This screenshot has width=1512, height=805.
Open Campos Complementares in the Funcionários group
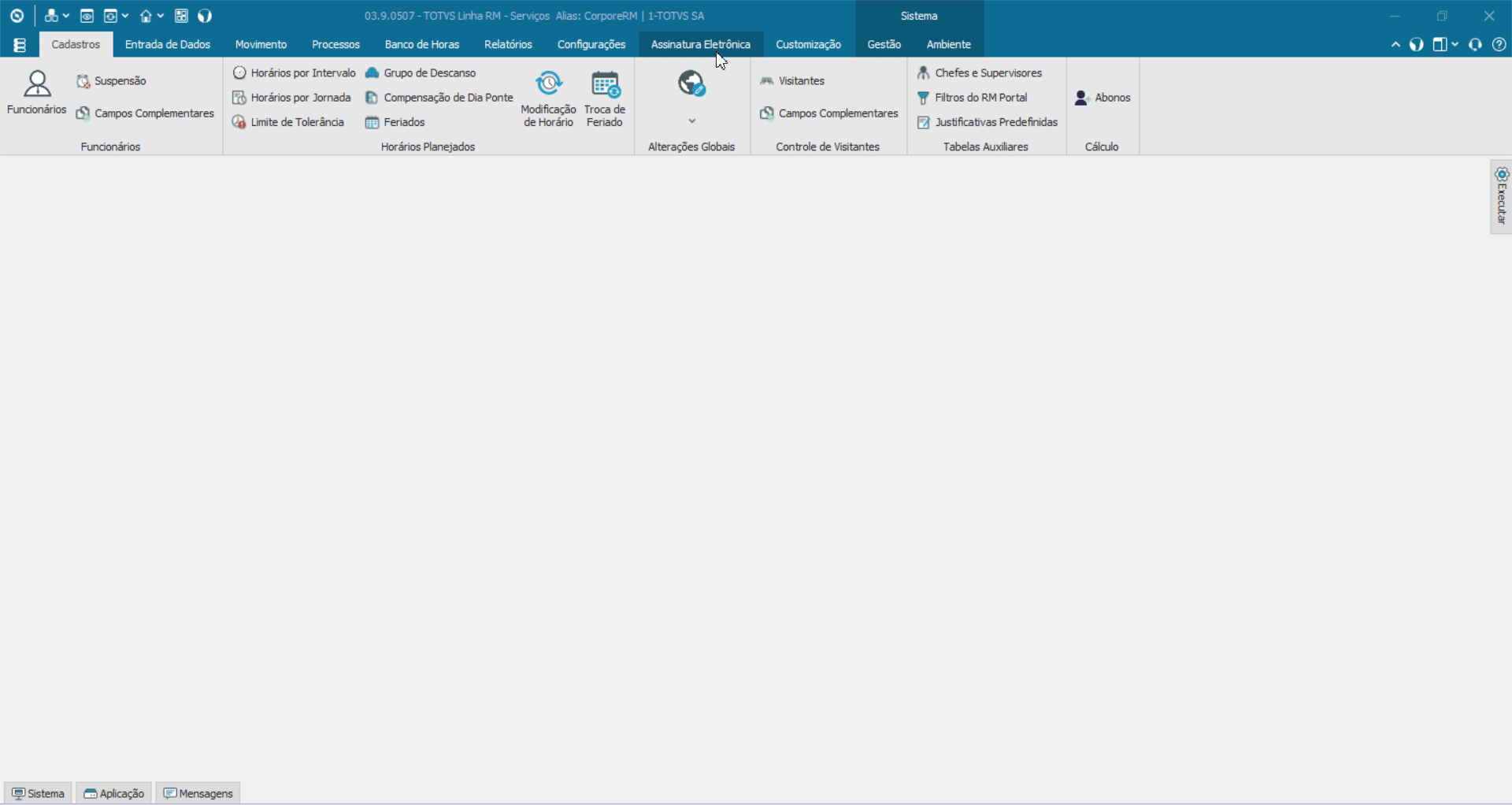coord(145,113)
